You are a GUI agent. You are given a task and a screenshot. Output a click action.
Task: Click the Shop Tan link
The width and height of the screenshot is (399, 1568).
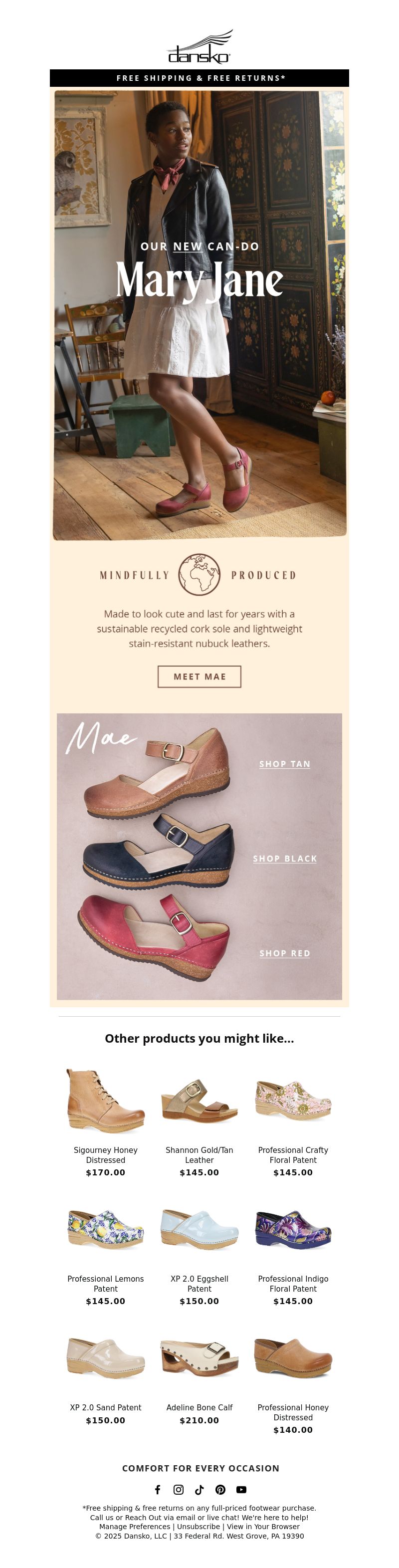point(285,764)
